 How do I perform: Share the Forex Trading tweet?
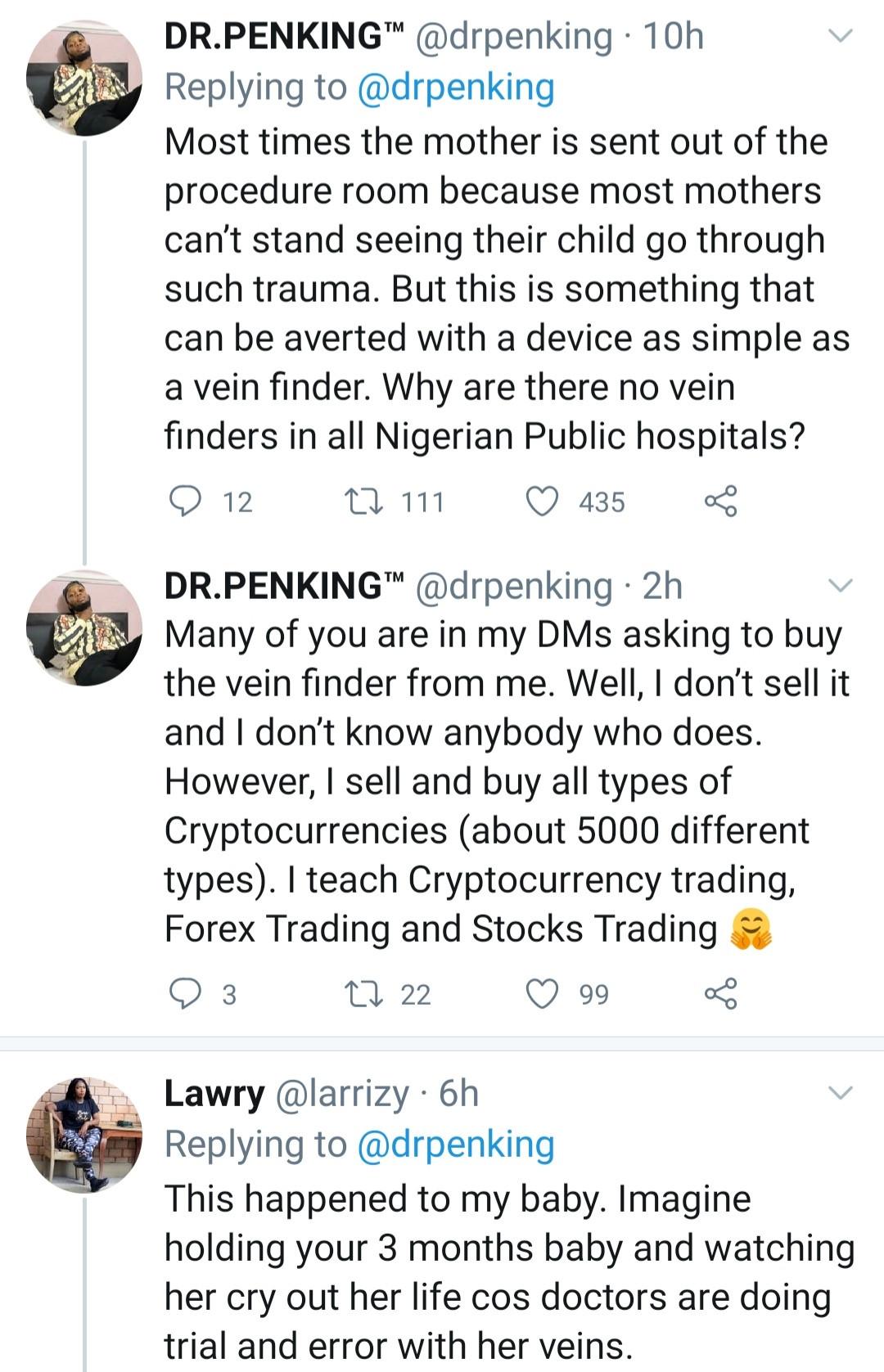(721, 993)
